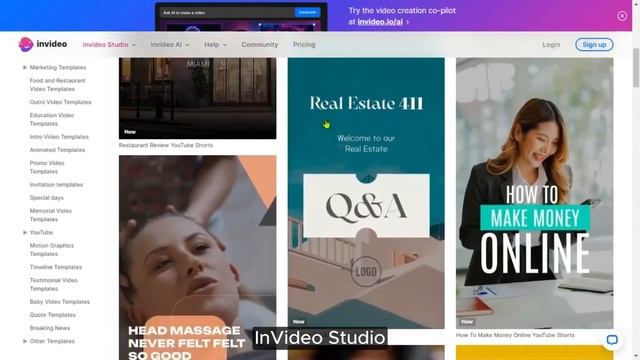The height and width of the screenshot is (360, 640).
Task: Open the Real Estate 411 Q&A template
Action: click(x=366, y=193)
